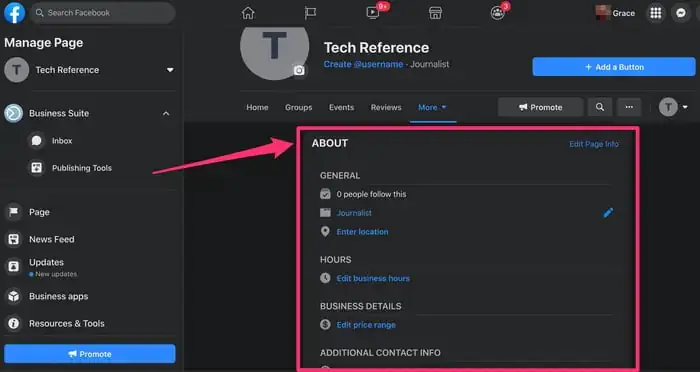
Task: Click the Enter location link
Action: click(x=362, y=232)
